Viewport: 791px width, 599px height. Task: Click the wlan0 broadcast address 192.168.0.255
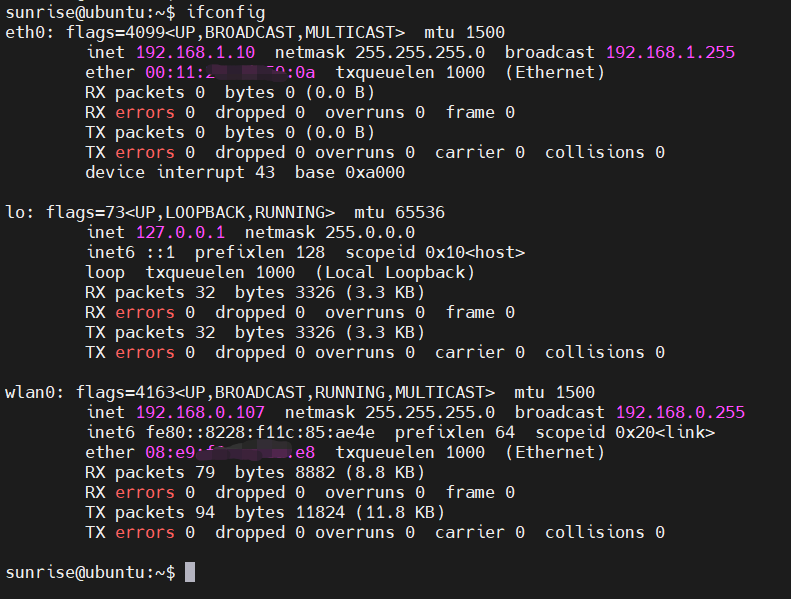tap(680, 412)
